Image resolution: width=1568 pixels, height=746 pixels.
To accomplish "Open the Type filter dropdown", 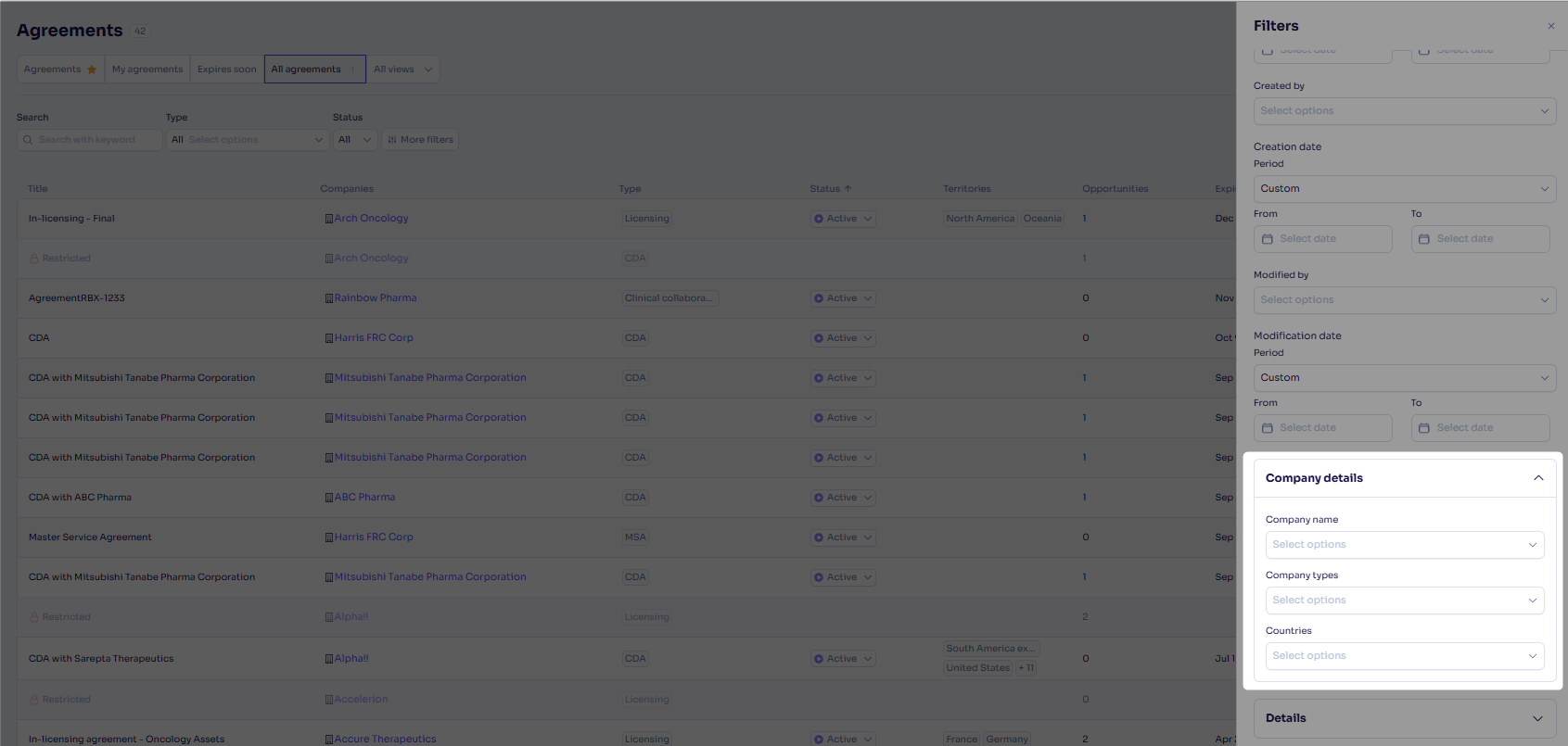I will point(249,140).
